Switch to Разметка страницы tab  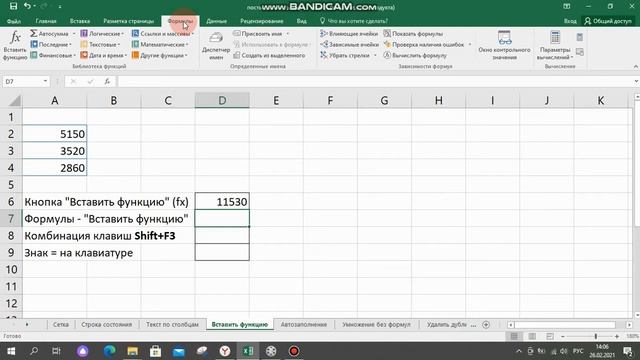click(x=129, y=21)
